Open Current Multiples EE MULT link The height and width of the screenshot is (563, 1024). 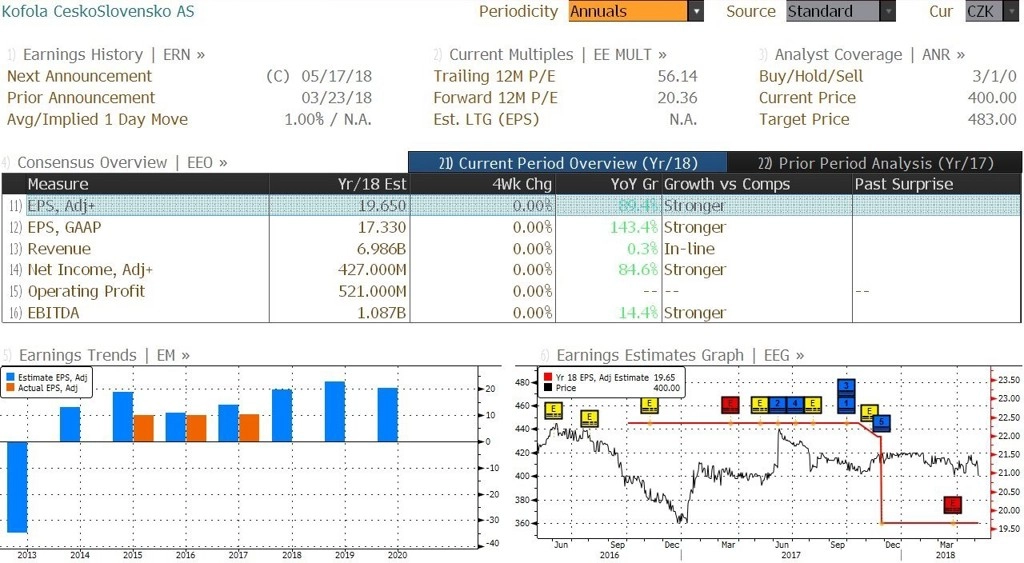[x=558, y=55]
